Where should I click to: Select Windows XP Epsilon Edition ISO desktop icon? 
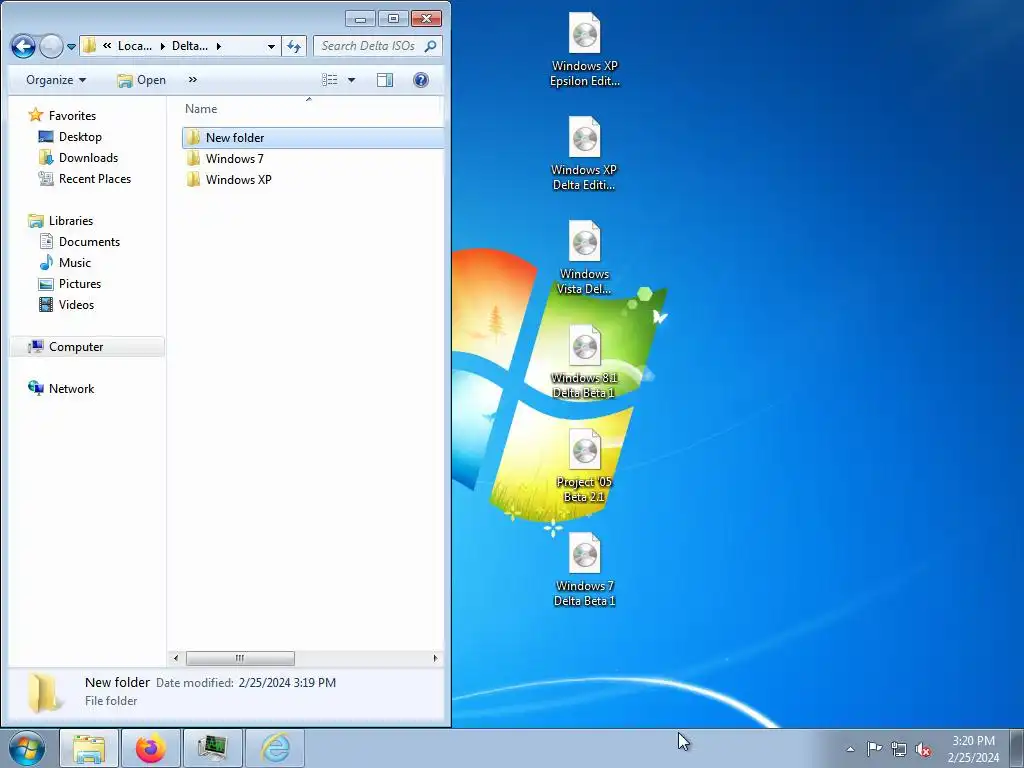tap(584, 50)
